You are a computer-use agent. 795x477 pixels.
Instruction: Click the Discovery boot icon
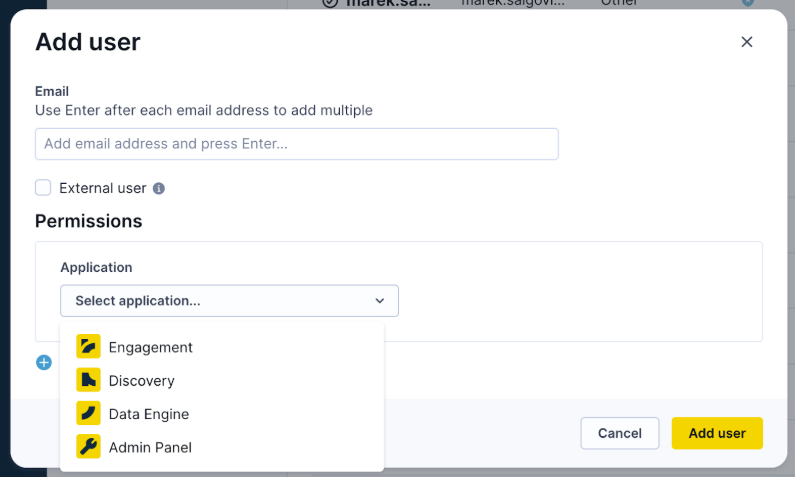88,380
